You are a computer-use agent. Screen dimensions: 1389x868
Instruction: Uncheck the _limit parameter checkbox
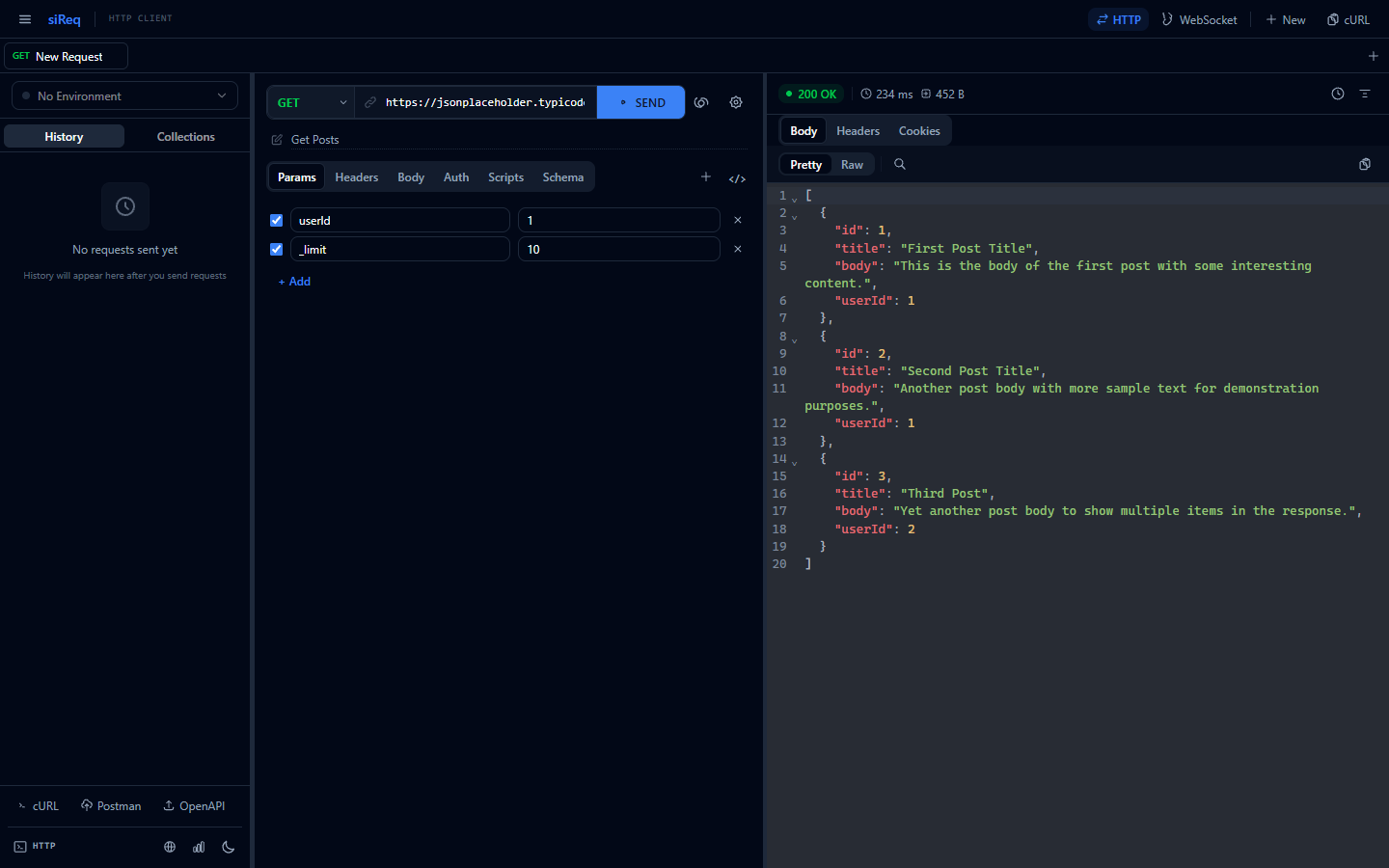click(x=276, y=249)
